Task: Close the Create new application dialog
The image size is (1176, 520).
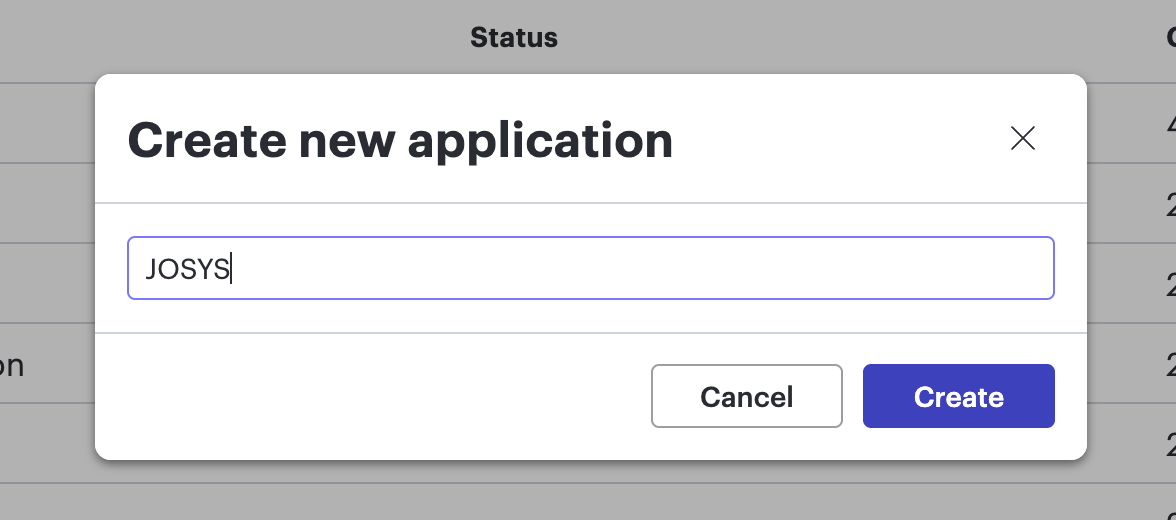Action: click(1022, 138)
